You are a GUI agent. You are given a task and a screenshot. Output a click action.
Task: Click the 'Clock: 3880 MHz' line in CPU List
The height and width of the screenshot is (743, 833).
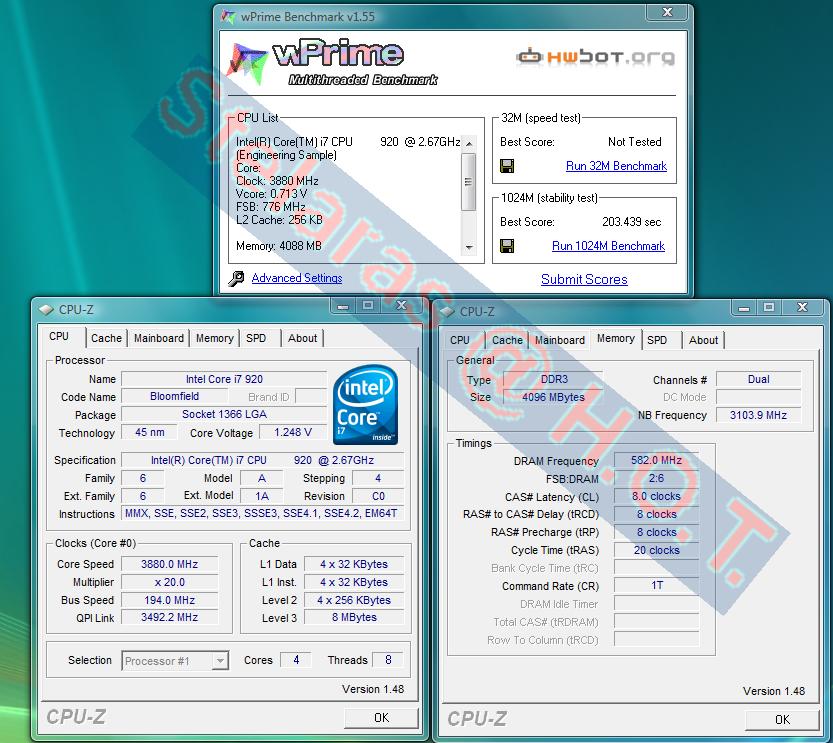coord(277,181)
